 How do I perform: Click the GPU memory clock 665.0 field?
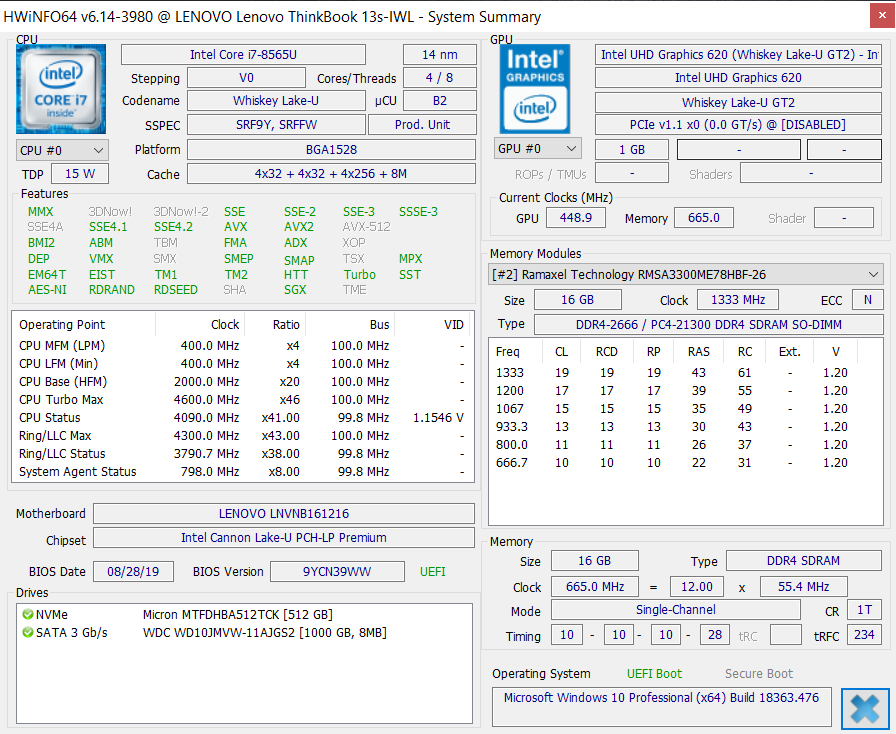point(703,218)
